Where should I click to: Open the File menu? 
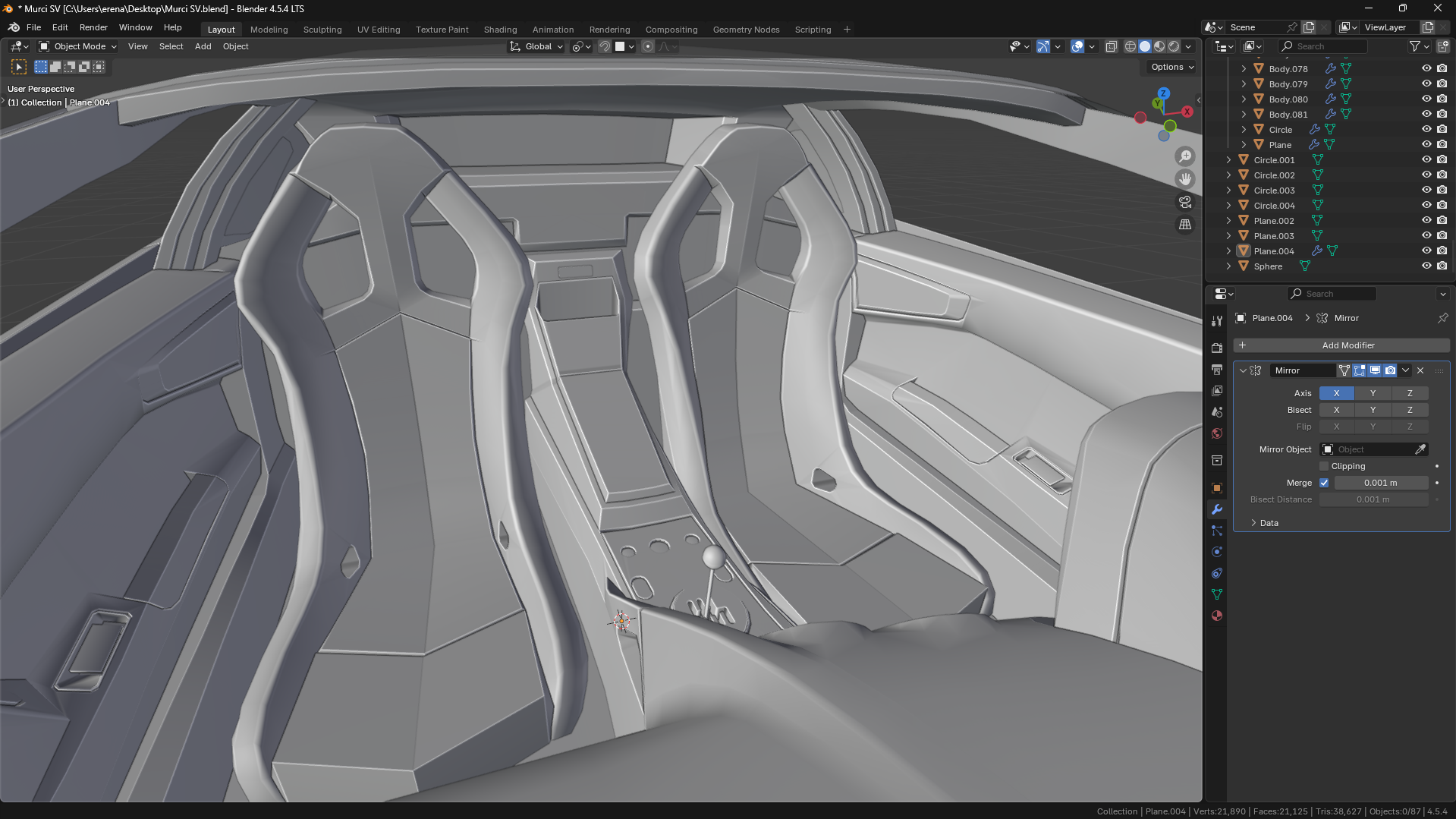click(33, 27)
